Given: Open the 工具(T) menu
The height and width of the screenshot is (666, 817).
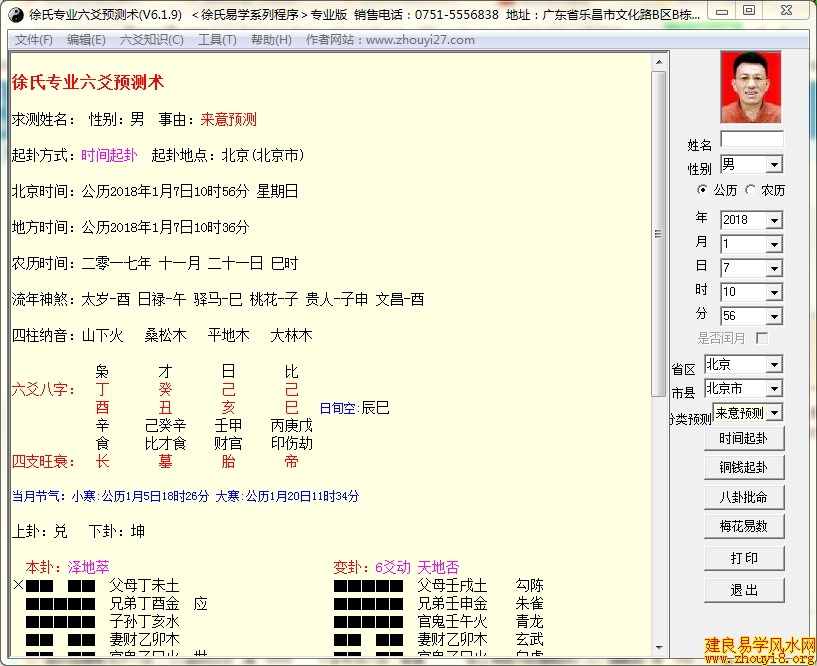Looking at the screenshot, I should (x=217, y=40).
